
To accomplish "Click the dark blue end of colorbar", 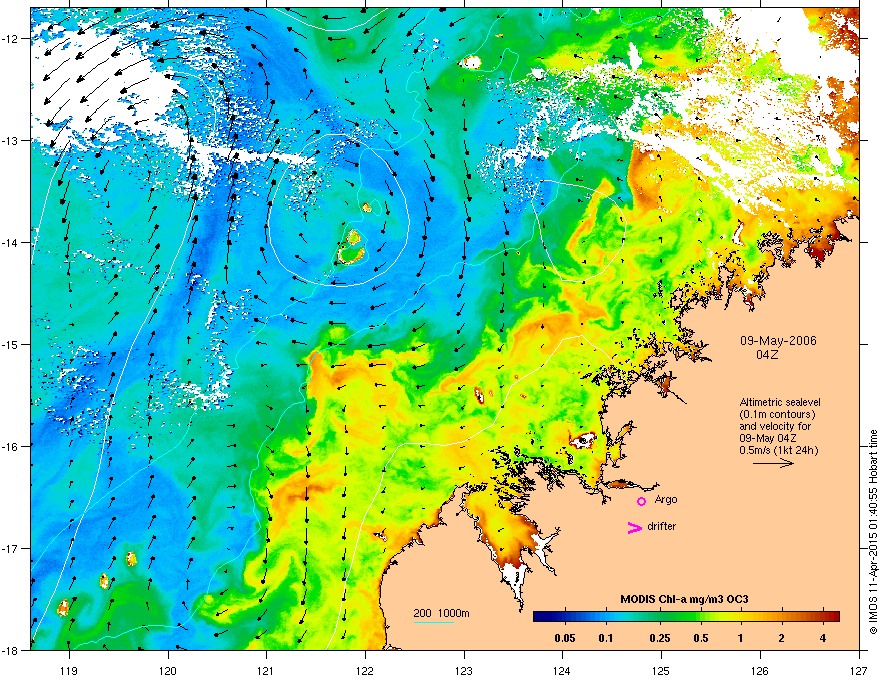I will coord(540,616).
